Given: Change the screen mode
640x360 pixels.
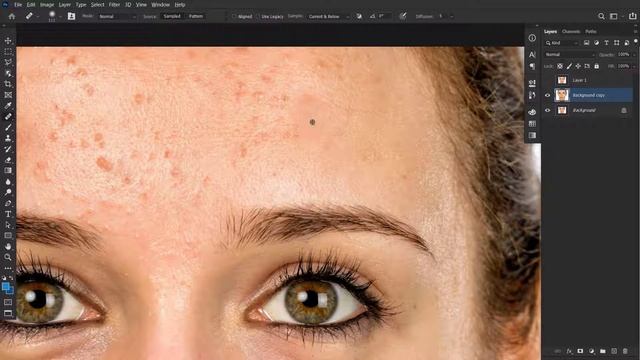Looking at the screenshot, I should point(8,313).
